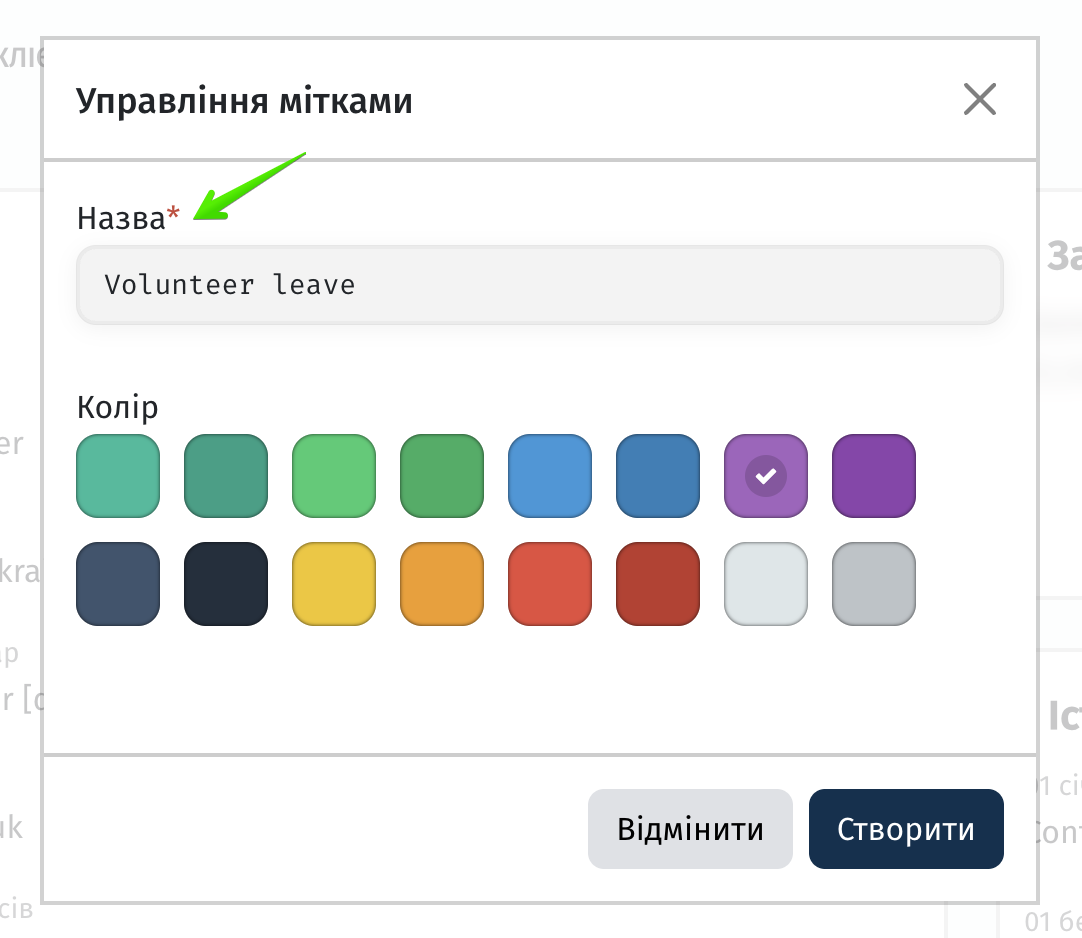Viewport: 1082px width, 938px height.
Task: Close the Управління мітками dialog
Action: coord(979,99)
